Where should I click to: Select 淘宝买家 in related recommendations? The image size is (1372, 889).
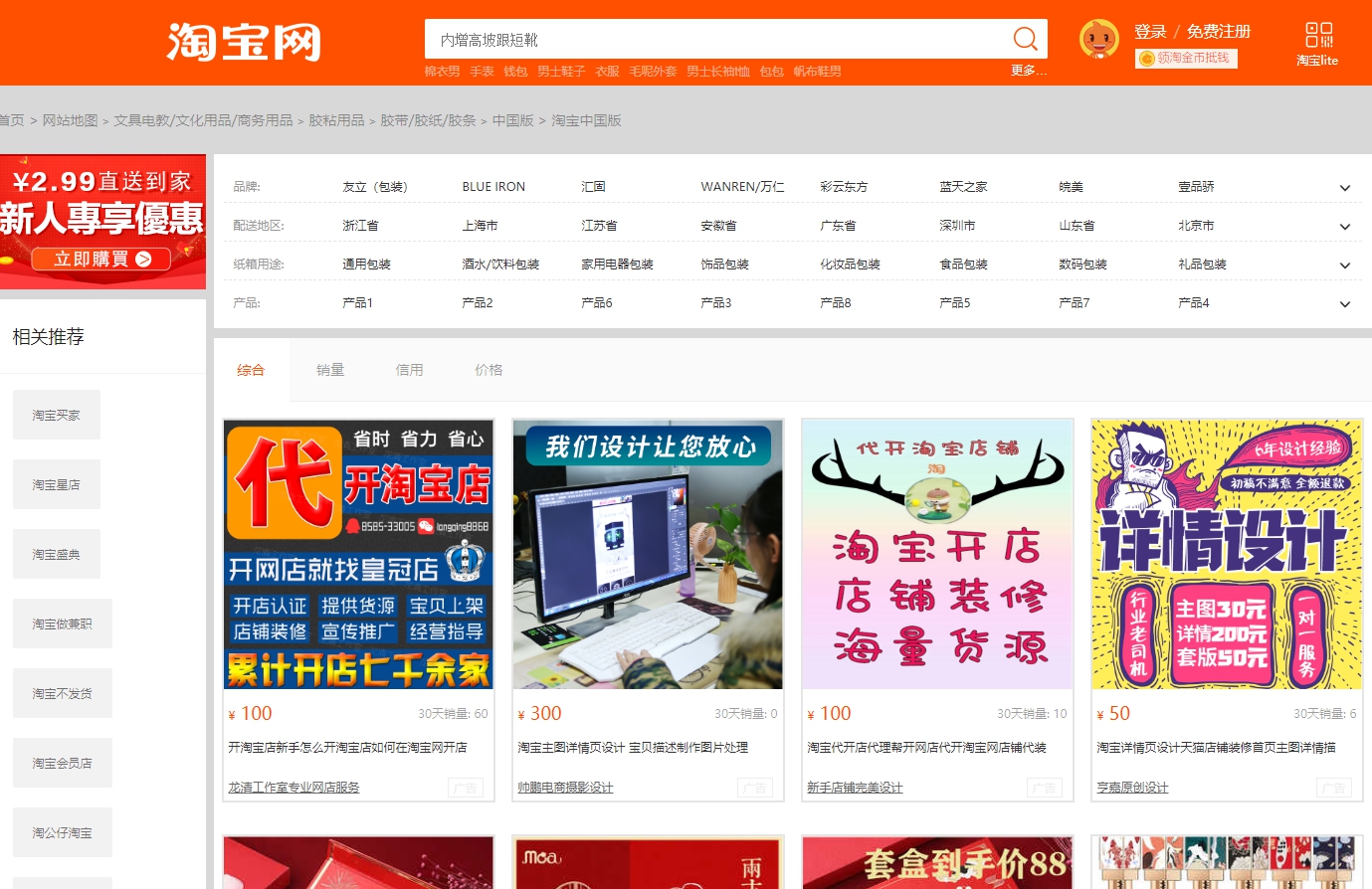pos(56,415)
